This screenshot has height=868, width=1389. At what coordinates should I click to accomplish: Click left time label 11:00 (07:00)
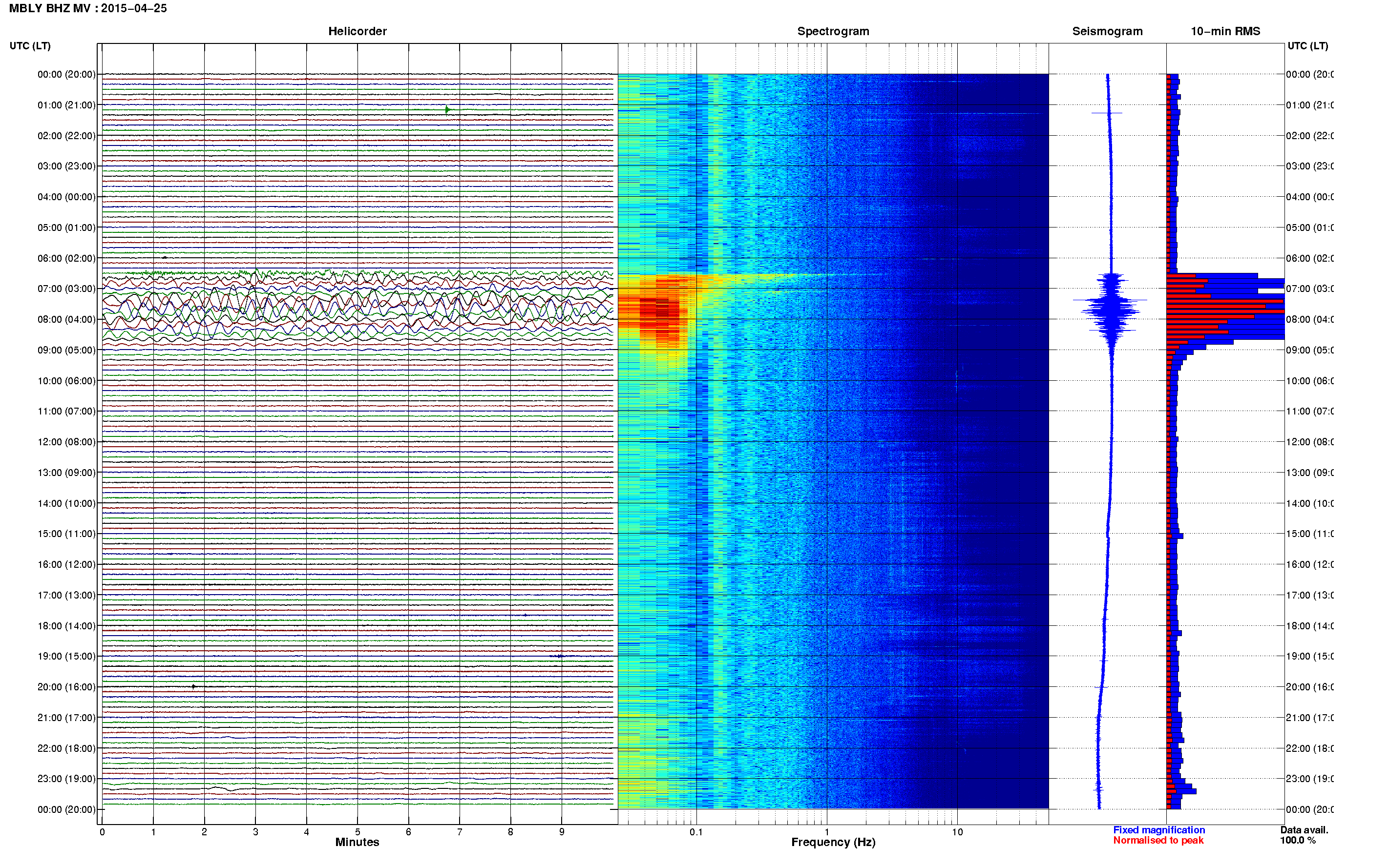tap(66, 412)
